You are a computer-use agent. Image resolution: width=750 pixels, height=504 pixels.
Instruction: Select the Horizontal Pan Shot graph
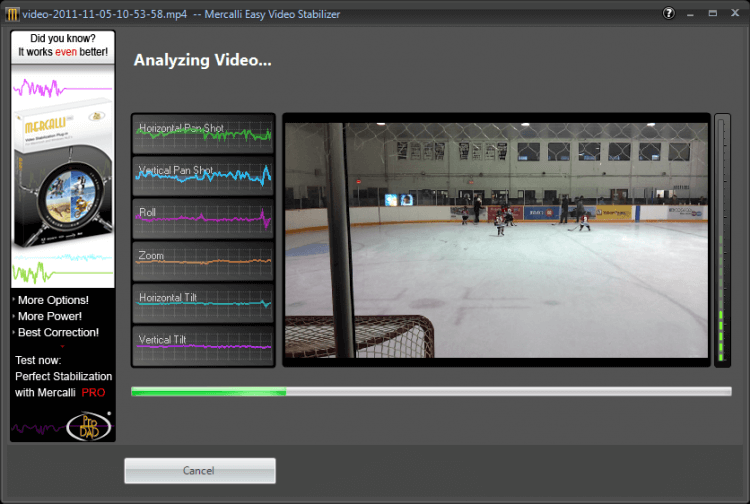tap(203, 134)
